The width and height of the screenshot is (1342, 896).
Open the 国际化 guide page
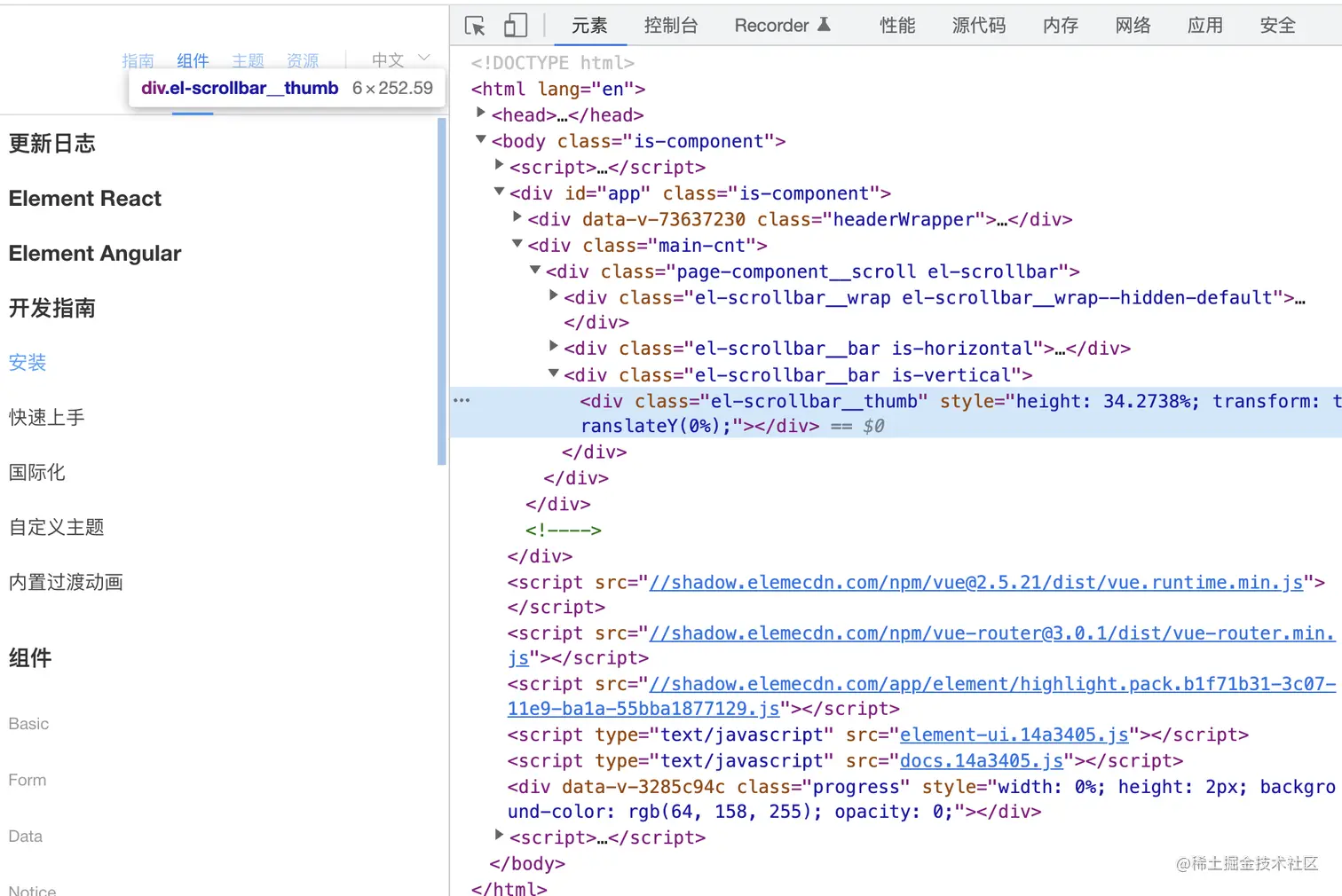tap(37, 473)
